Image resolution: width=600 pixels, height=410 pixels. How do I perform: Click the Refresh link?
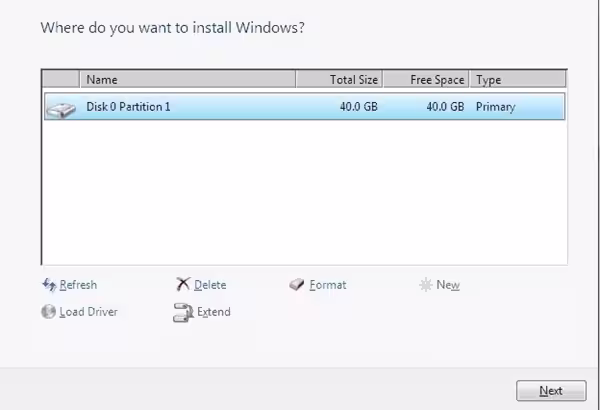coord(78,285)
